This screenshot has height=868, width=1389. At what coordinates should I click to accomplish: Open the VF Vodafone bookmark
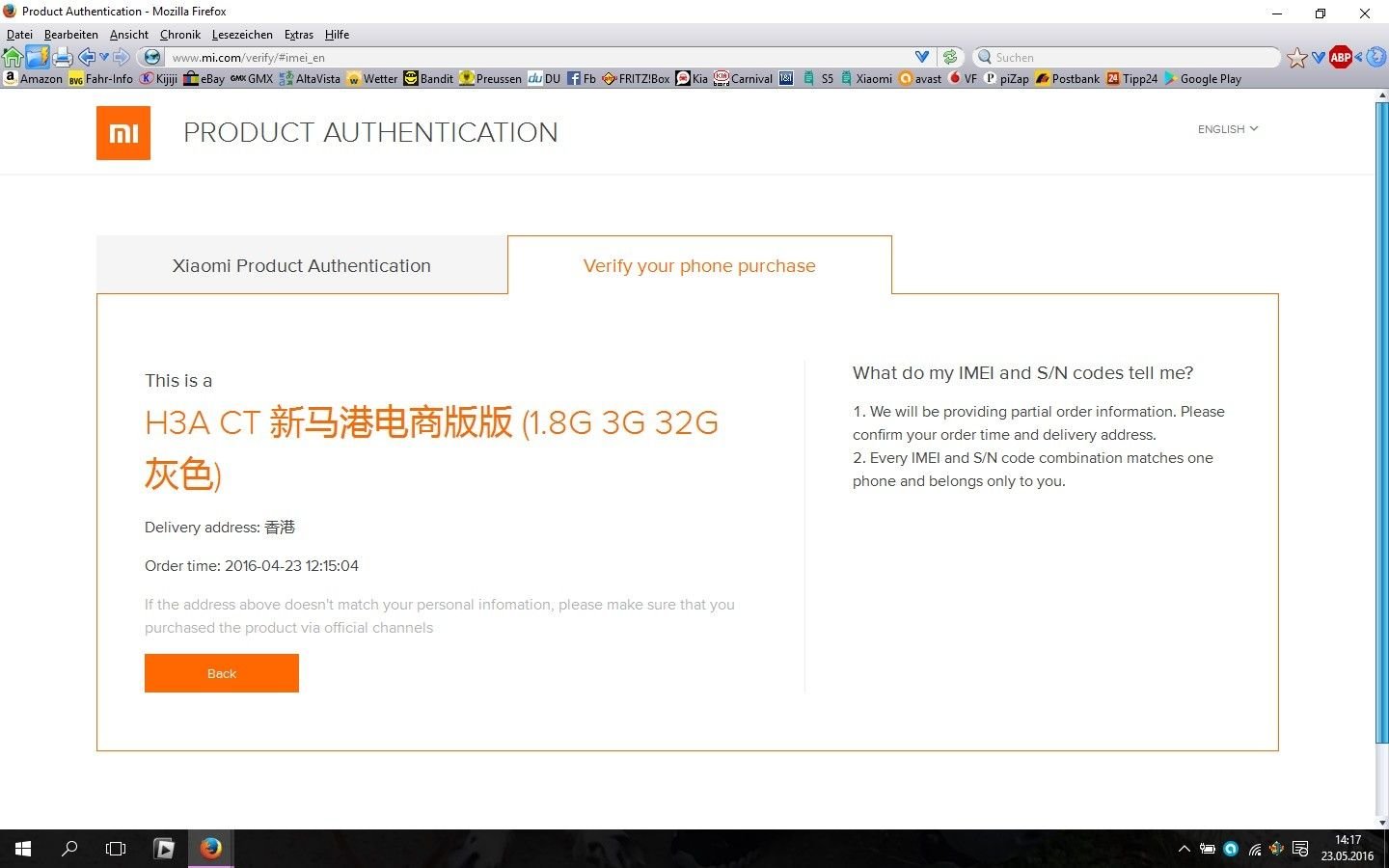[963, 78]
